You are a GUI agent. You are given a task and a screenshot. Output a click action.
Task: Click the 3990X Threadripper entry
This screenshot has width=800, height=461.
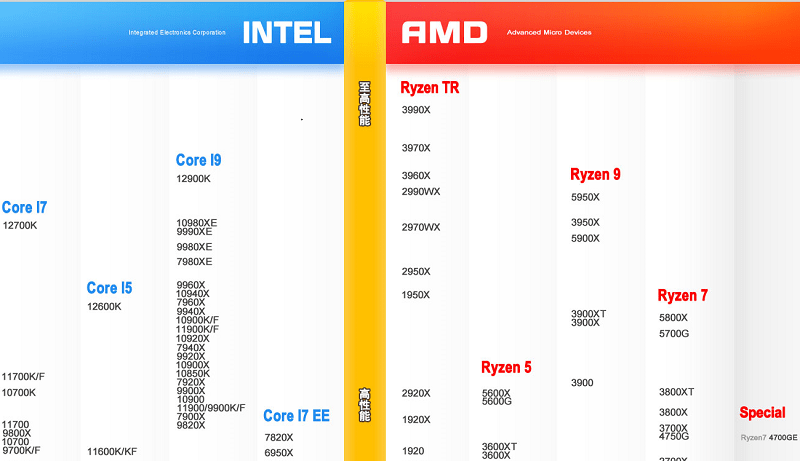tap(416, 110)
